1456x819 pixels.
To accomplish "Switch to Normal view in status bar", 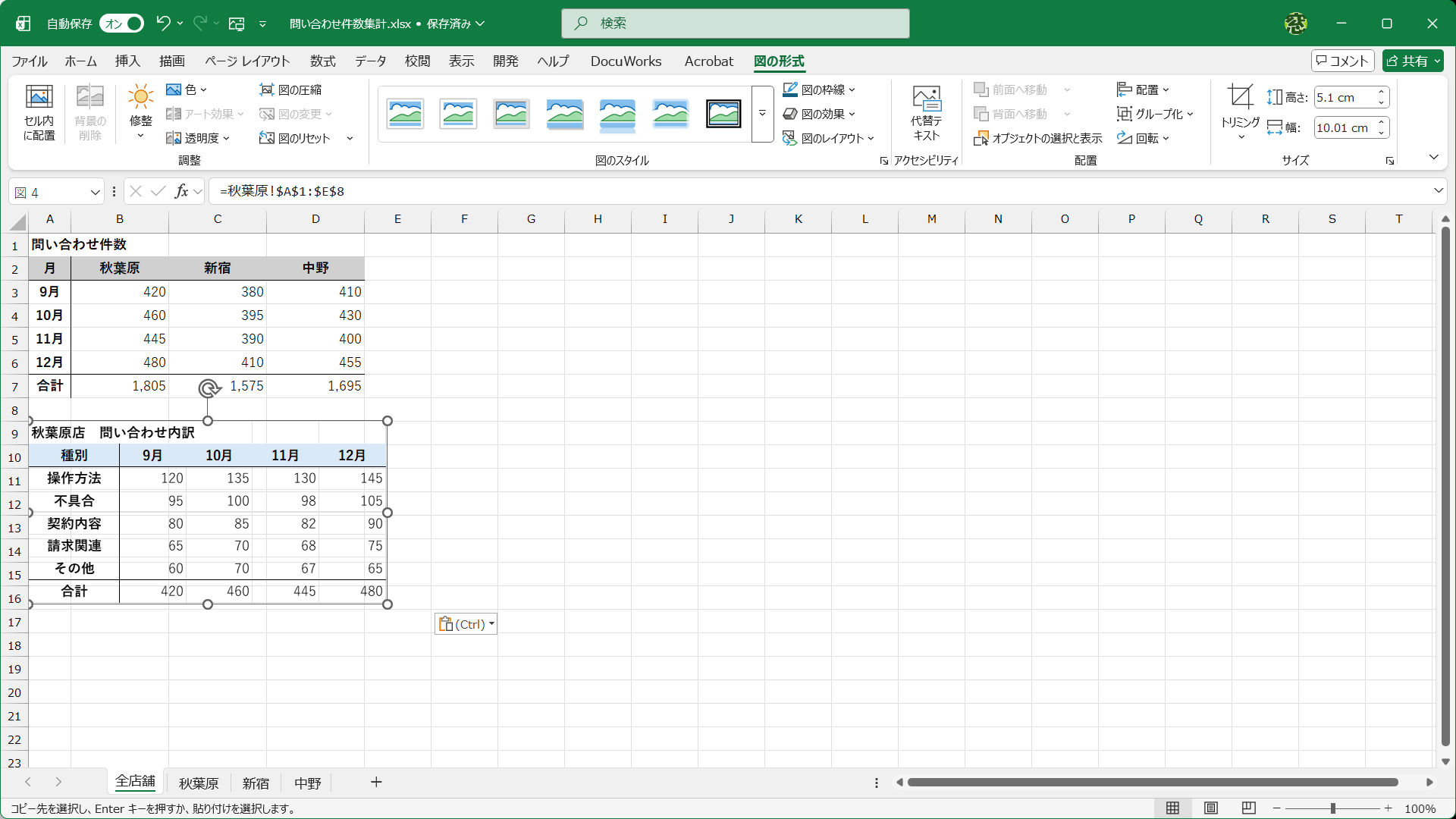I will coord(1172,808).
